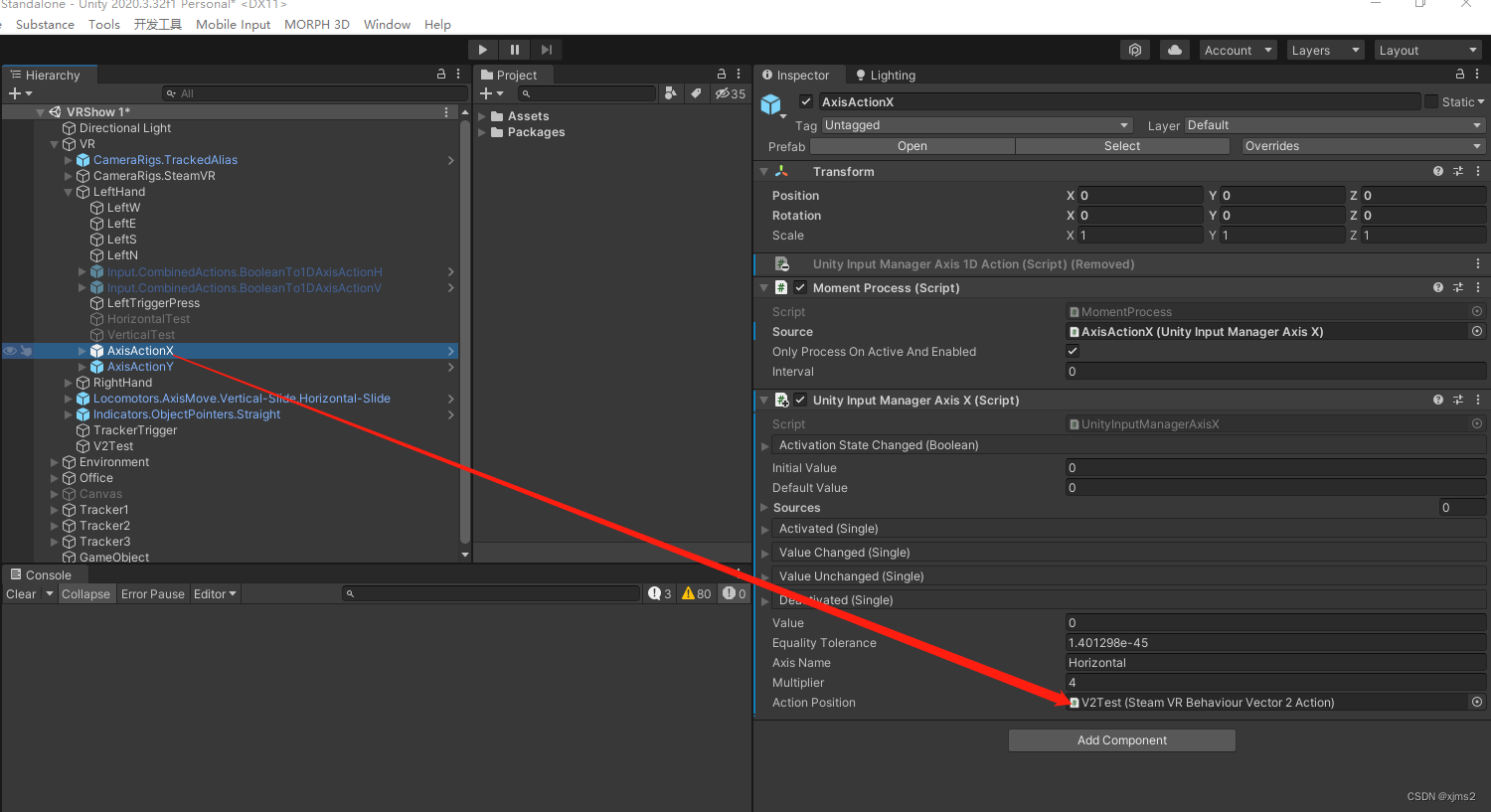The height and width of the screenshot is (812, 1491).
Task: Toggle the console warnings filter showing 80
Action: tap(697, 593)
